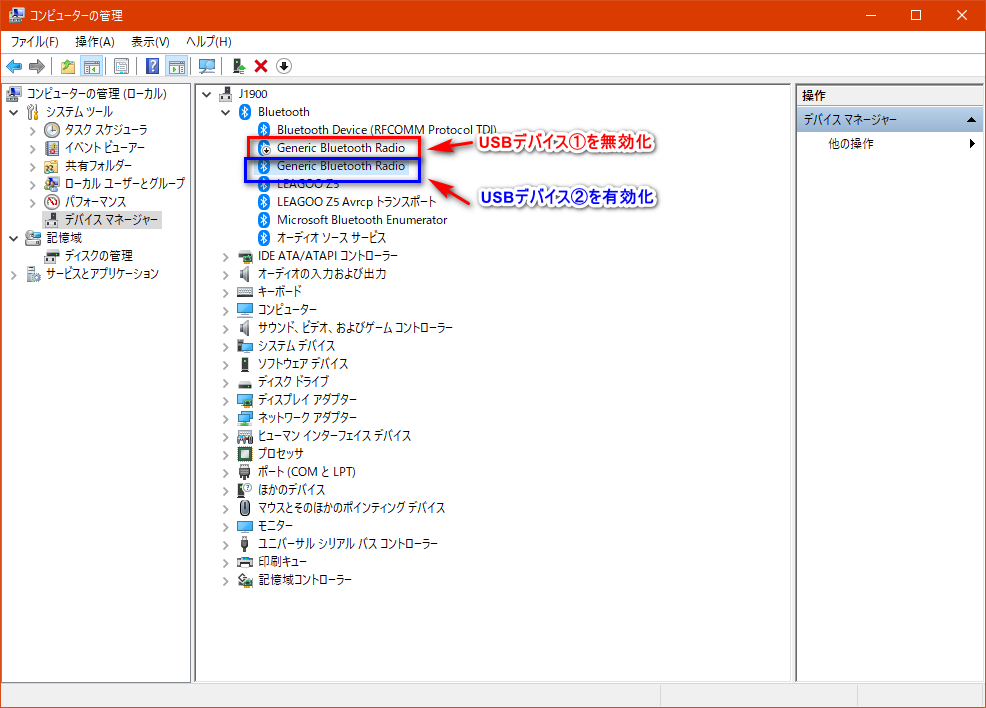Collapse the Bluetooth category in the device tree
Screen dimensions: 986x708
point(226,112)
